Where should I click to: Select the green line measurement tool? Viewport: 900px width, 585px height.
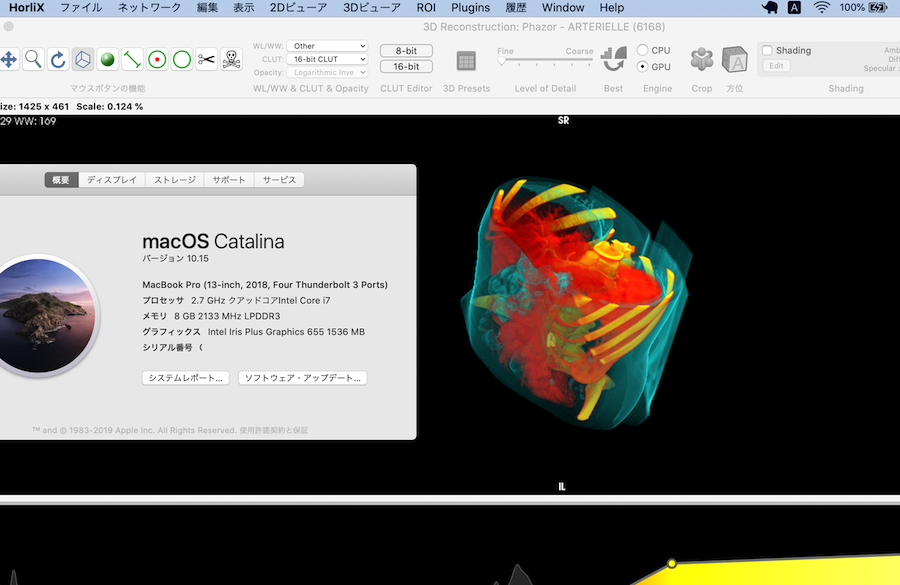[x=132, y=60]
